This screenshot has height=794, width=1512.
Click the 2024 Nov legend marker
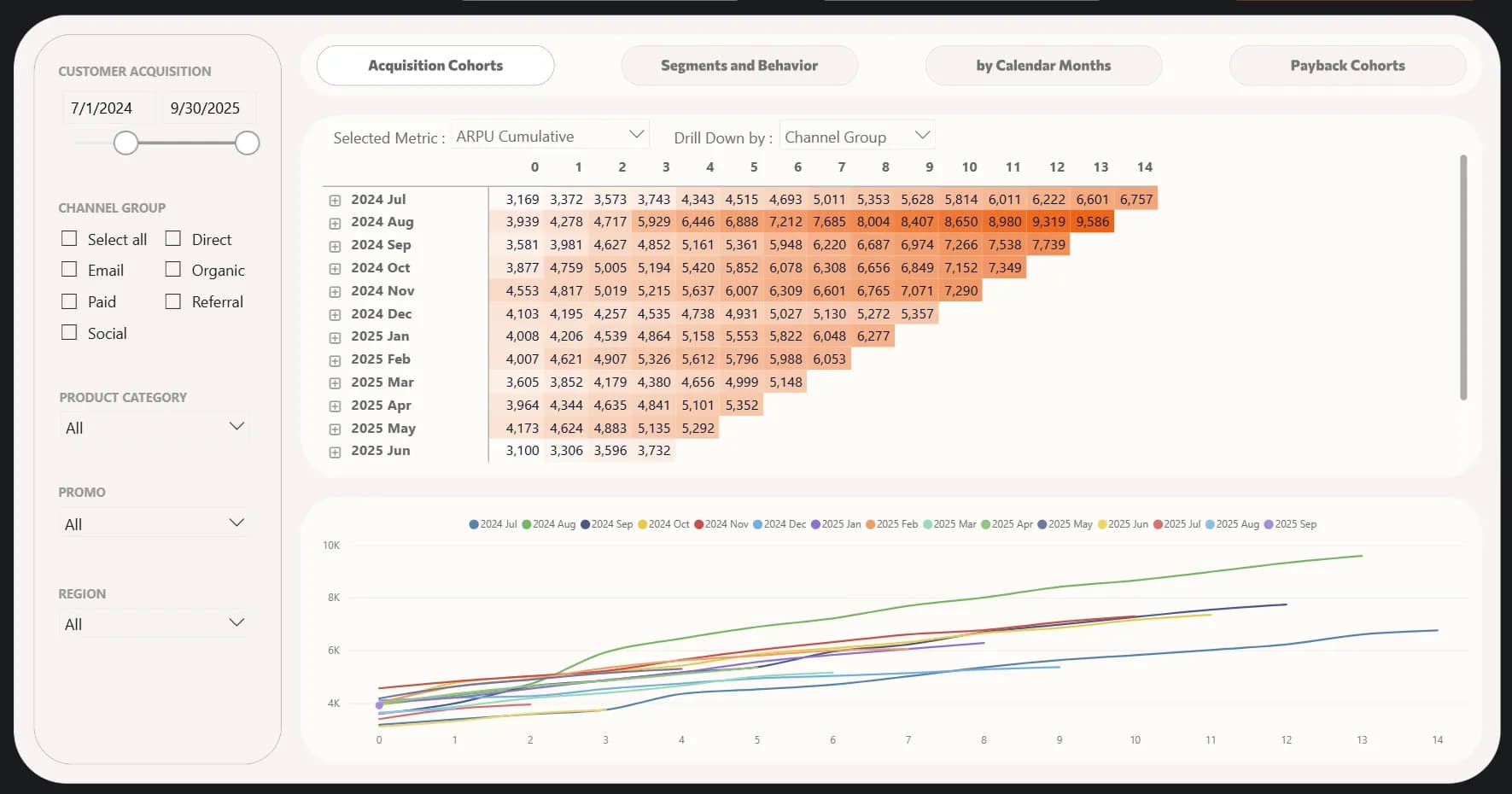tap(699, 524)
